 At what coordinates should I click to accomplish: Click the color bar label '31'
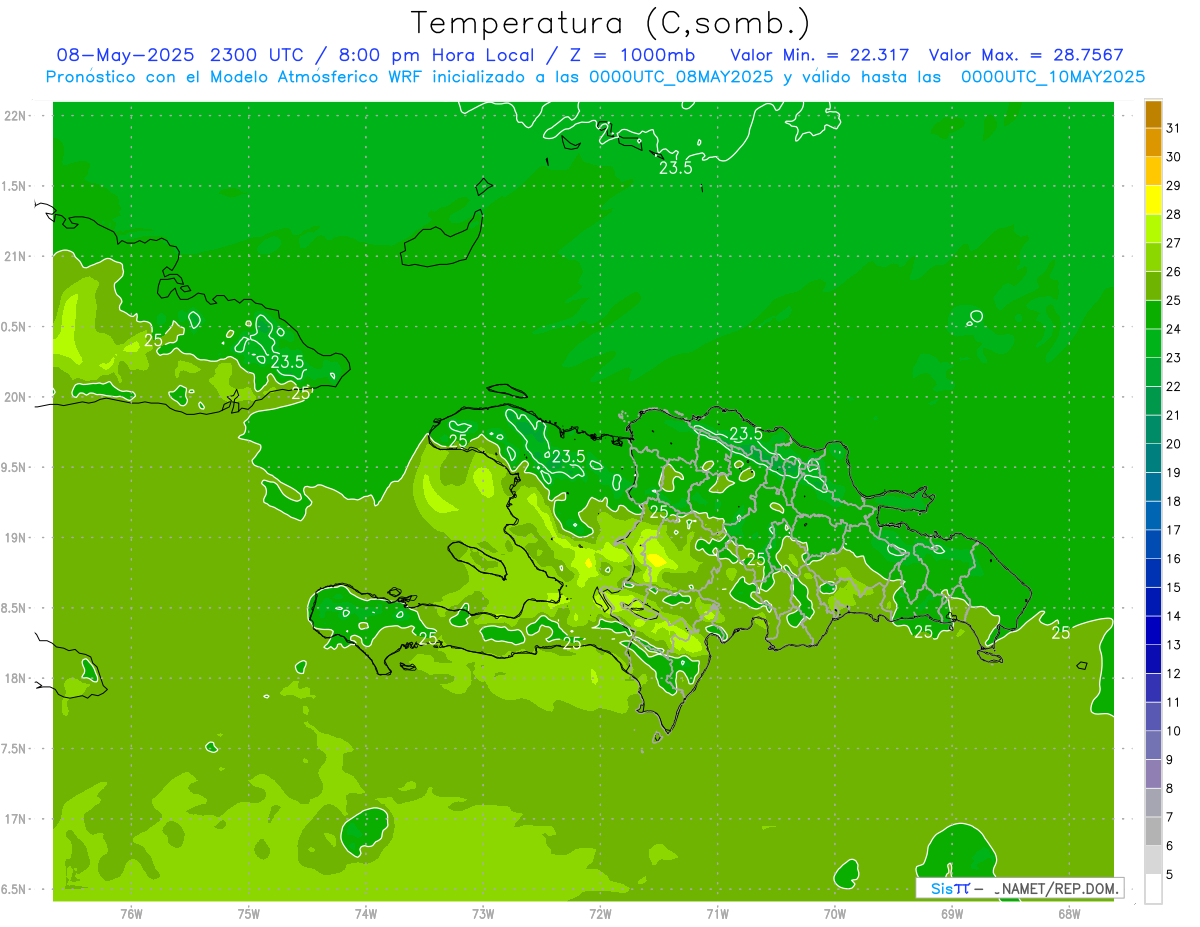click(1173, 128)
